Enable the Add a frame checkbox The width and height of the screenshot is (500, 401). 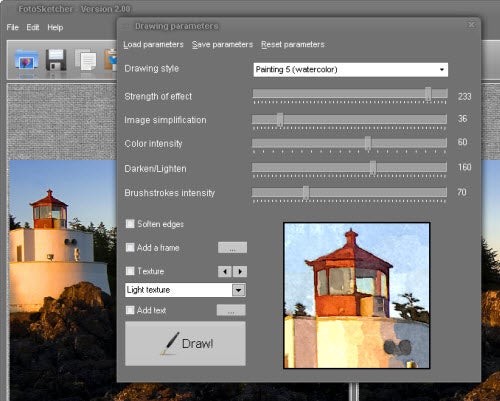(130, 247)
